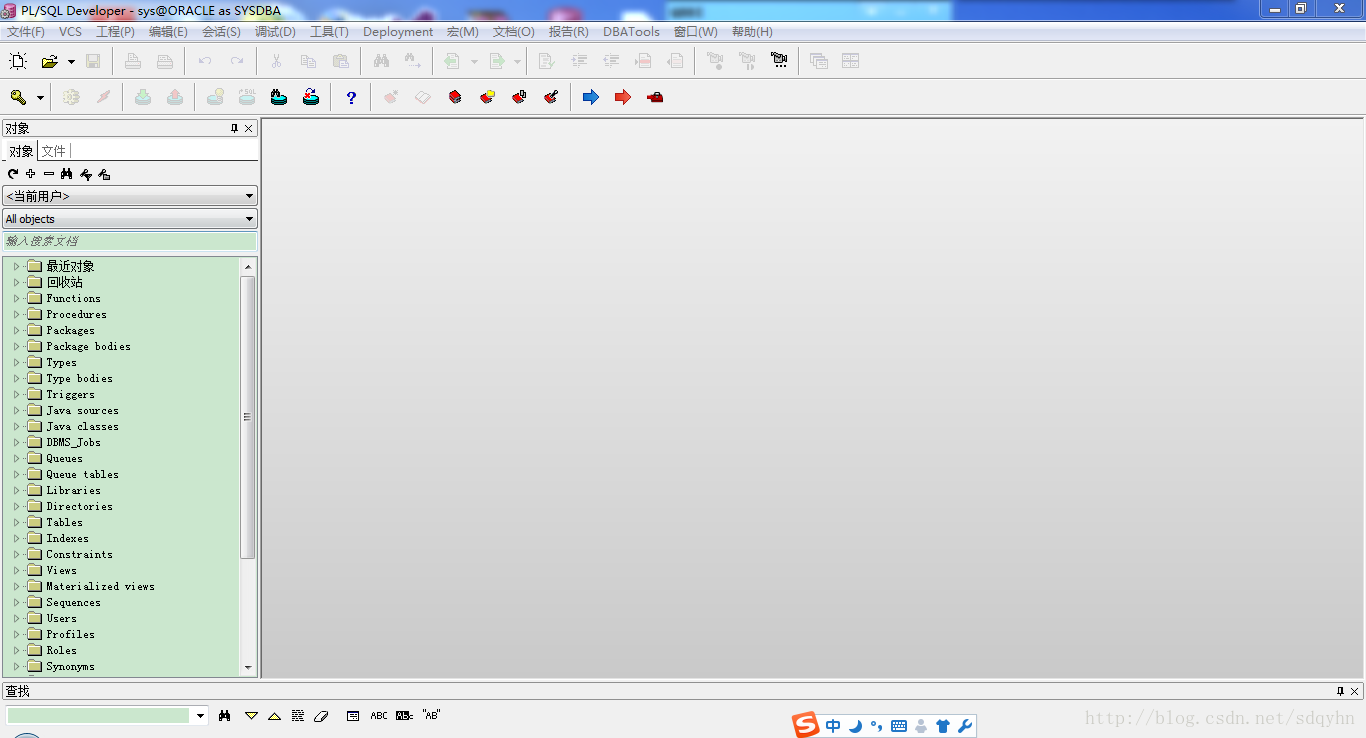Click the blue right arrow toolbar icon
This screenshot has width=1366, height=738.
click(591, 97)
